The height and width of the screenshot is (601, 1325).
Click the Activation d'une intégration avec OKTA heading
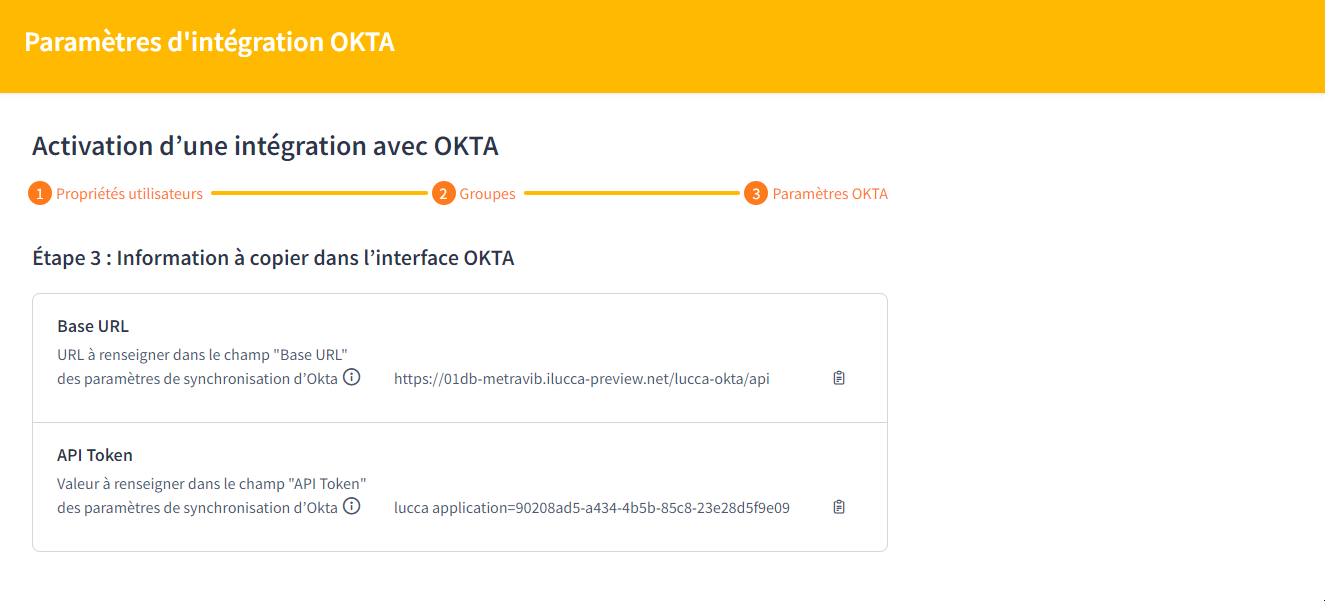click(265, 147)
